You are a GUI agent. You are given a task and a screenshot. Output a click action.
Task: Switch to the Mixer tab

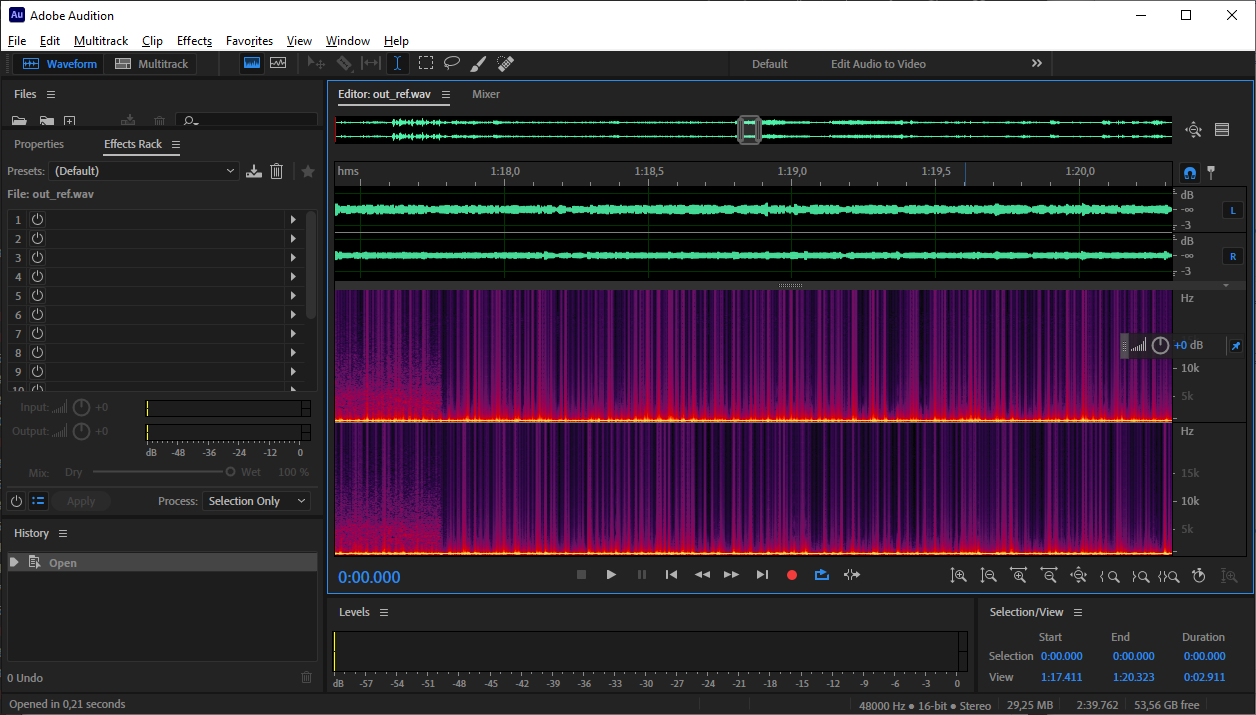[x=486, y=94]
